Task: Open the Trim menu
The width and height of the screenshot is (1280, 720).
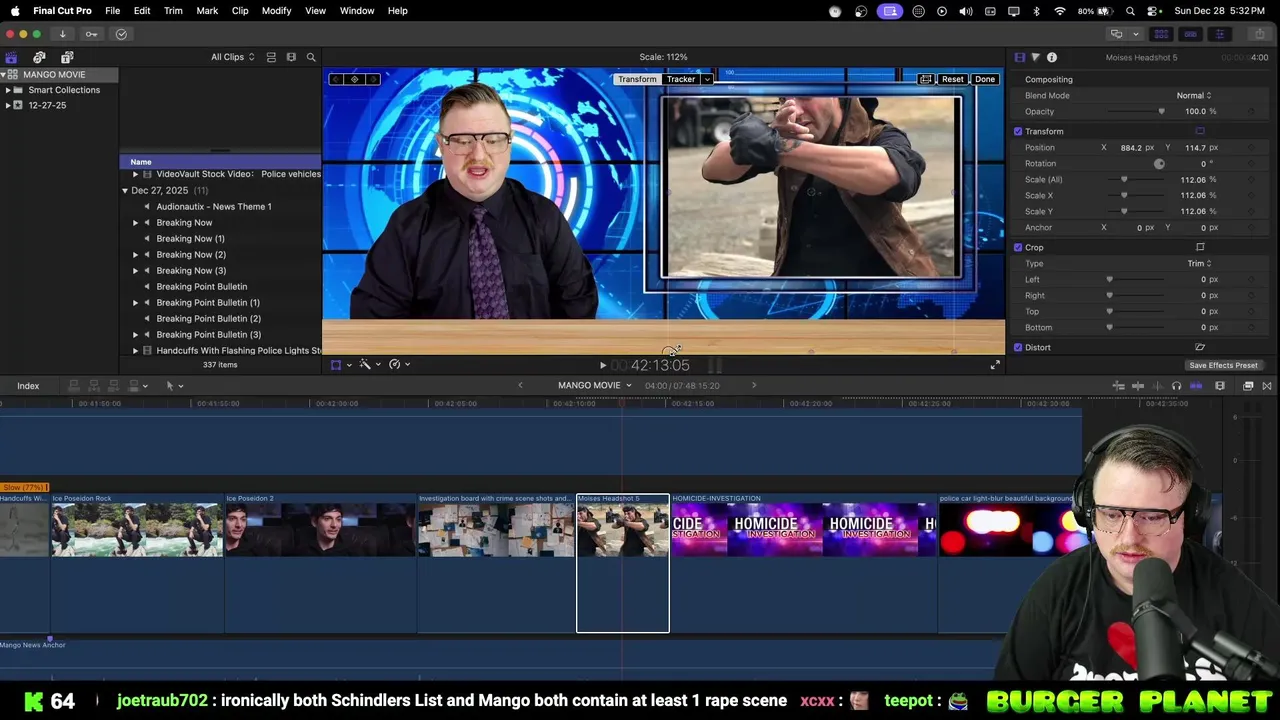Action: pyautogui.click(x=173, y=11)
